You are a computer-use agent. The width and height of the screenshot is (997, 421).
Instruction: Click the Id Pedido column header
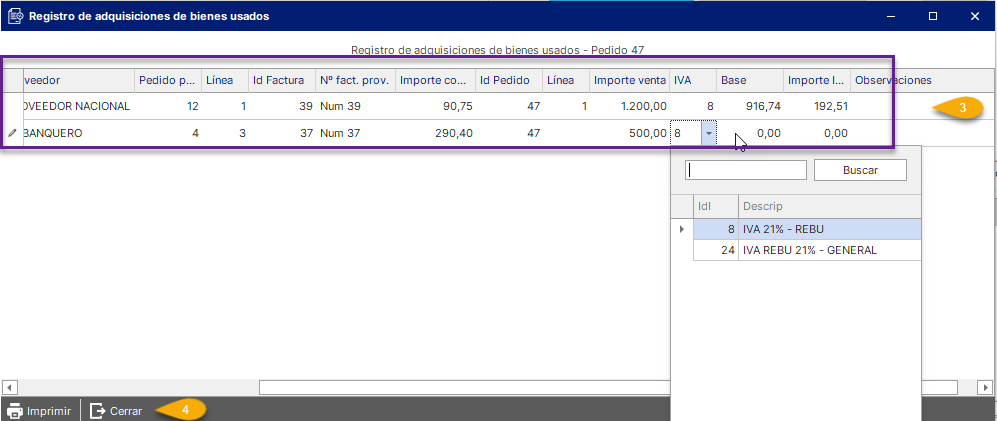pos(509,80)
